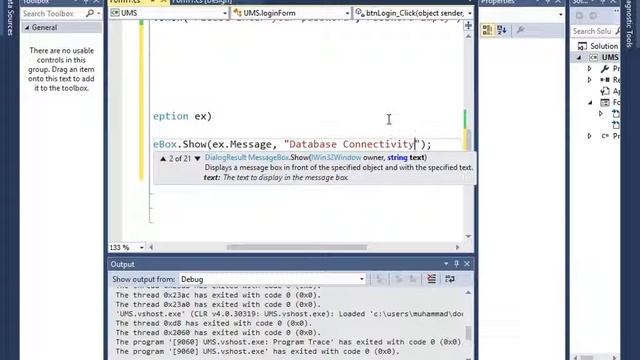This screenshot has height=360, width=640.
Task: Open the UMS project dropdown in editor
Action: click(x=224, y=13)
